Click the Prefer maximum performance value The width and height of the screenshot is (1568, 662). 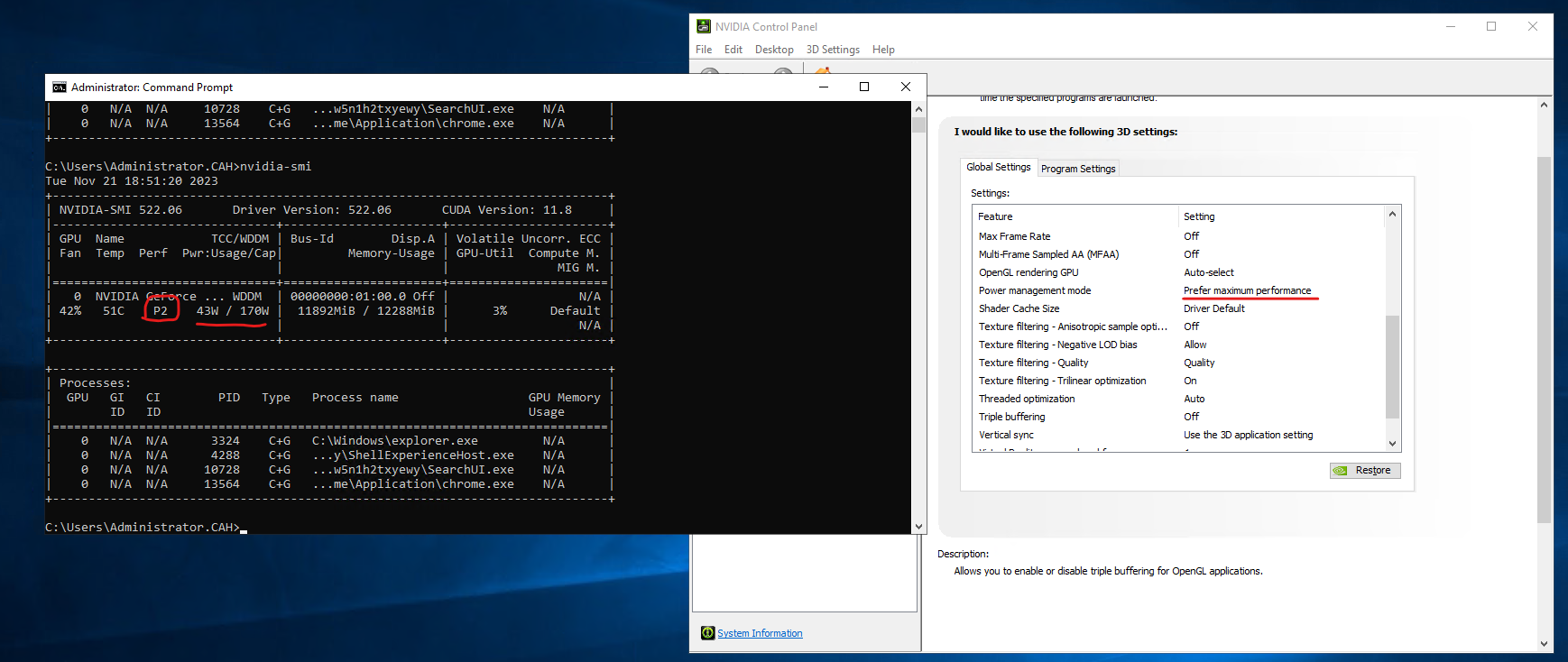point(1247,290)
